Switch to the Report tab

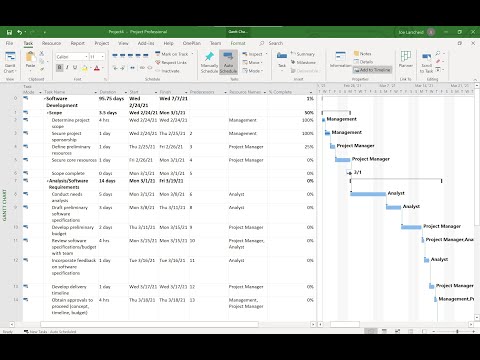point(77,43)
